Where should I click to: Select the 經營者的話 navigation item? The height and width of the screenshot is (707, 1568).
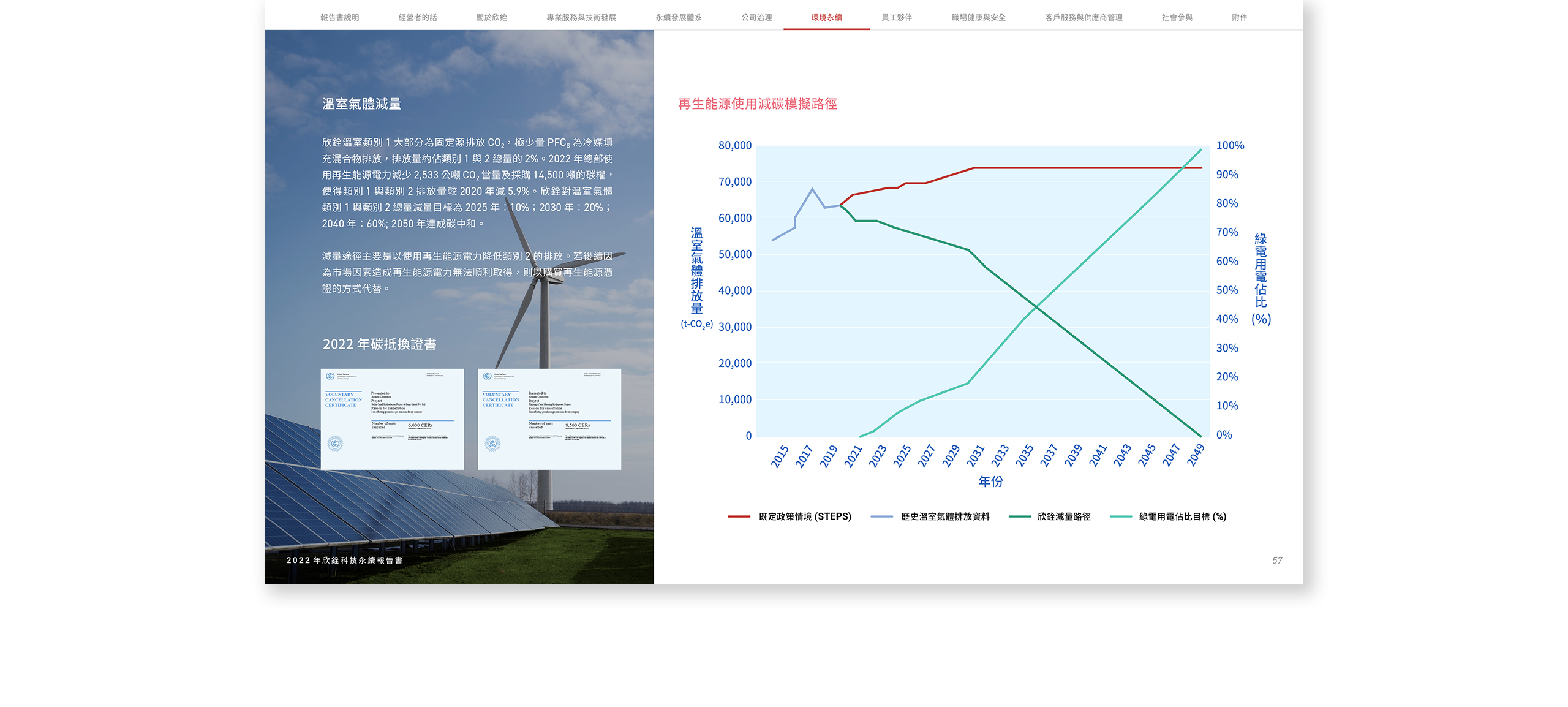point(417,18)
